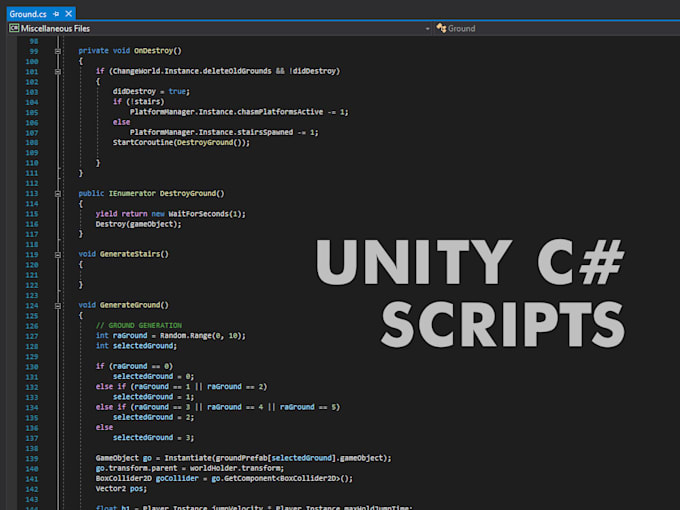Click 'int selectedGround;' declaration on line 128
Image resolution: width=680 pixels, height=510 pixels.
(x=136, y=346)
